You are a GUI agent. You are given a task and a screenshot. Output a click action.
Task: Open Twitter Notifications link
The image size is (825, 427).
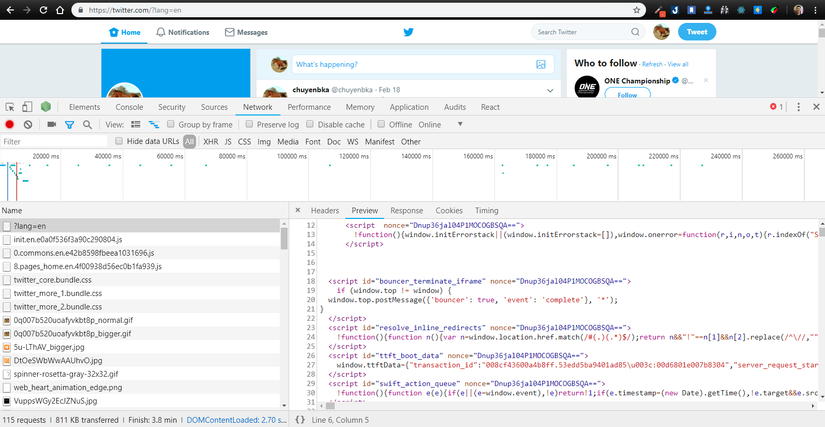click(183, 32)
